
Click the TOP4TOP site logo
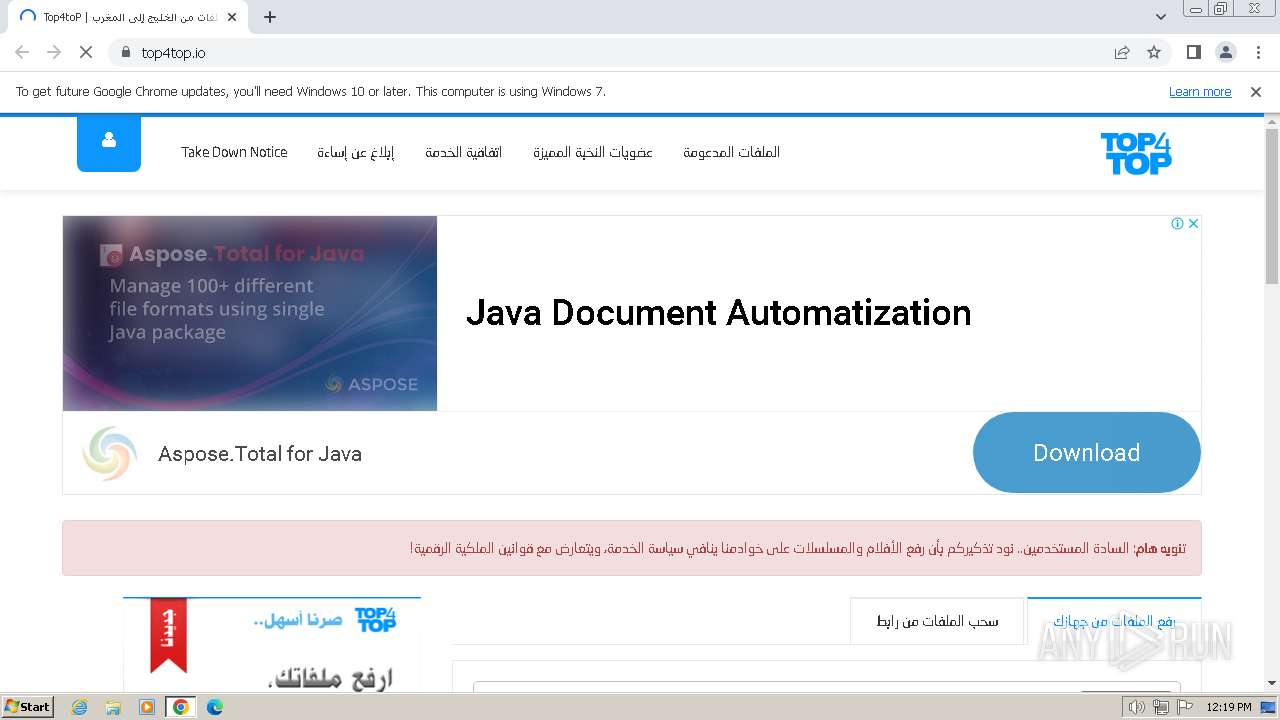1136,153
